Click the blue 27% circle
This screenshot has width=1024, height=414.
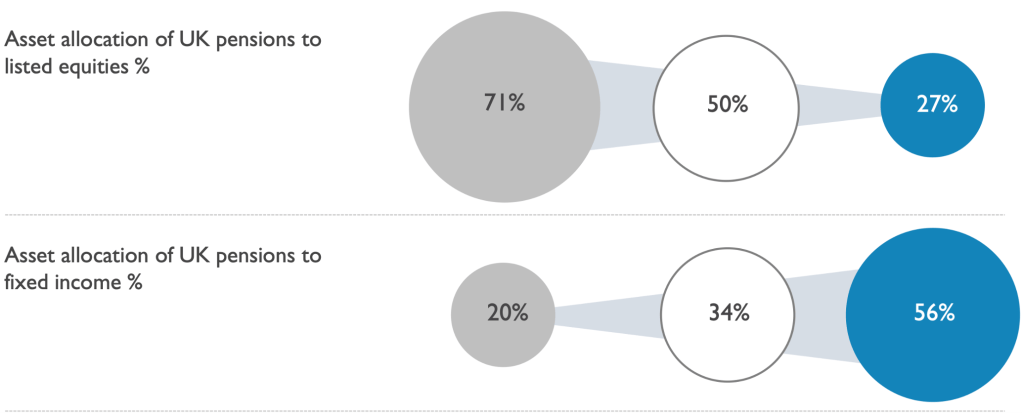[933, 105]
